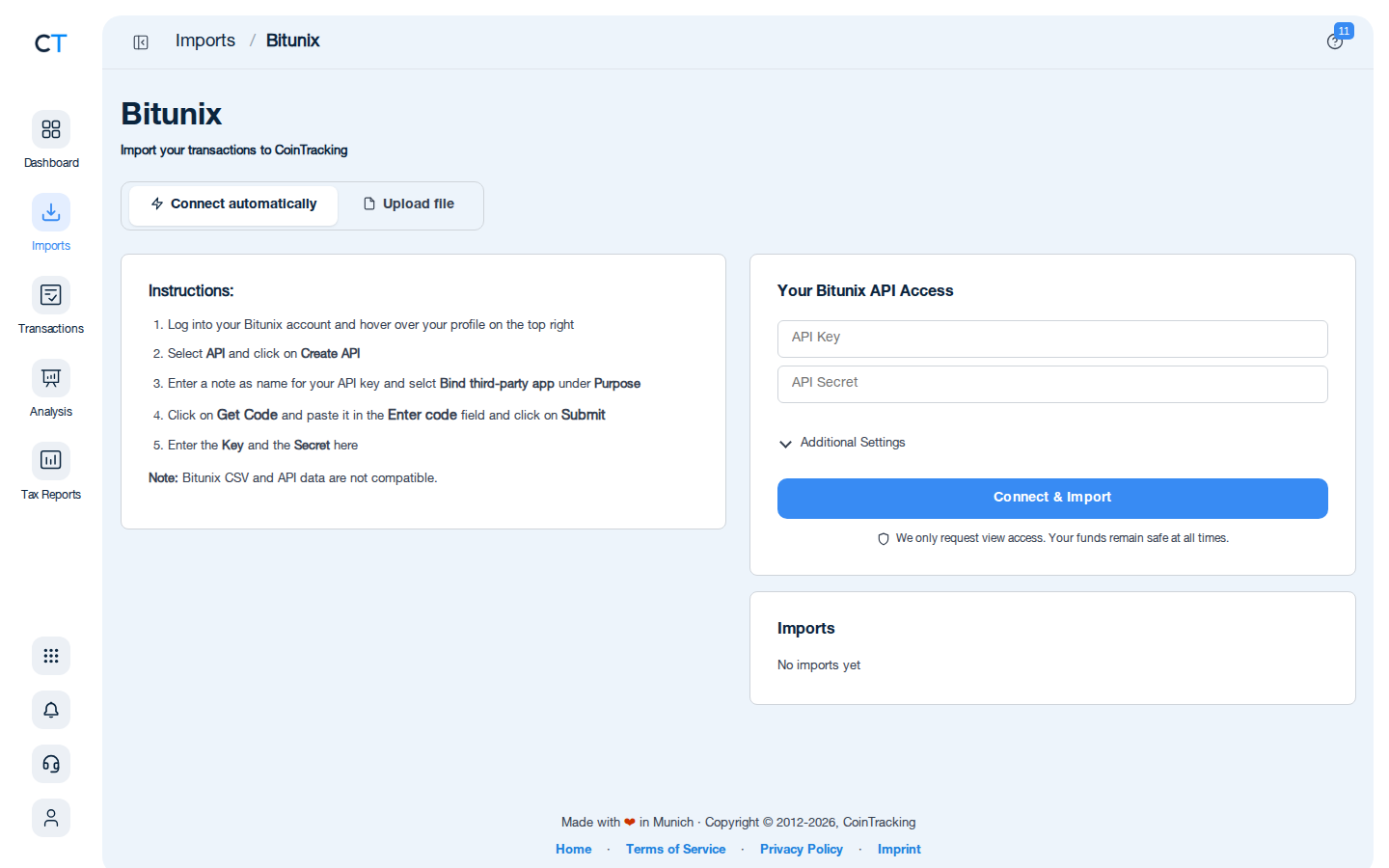
Task: Click the lightning icon in Connect automatically
Action: point(157,203)
